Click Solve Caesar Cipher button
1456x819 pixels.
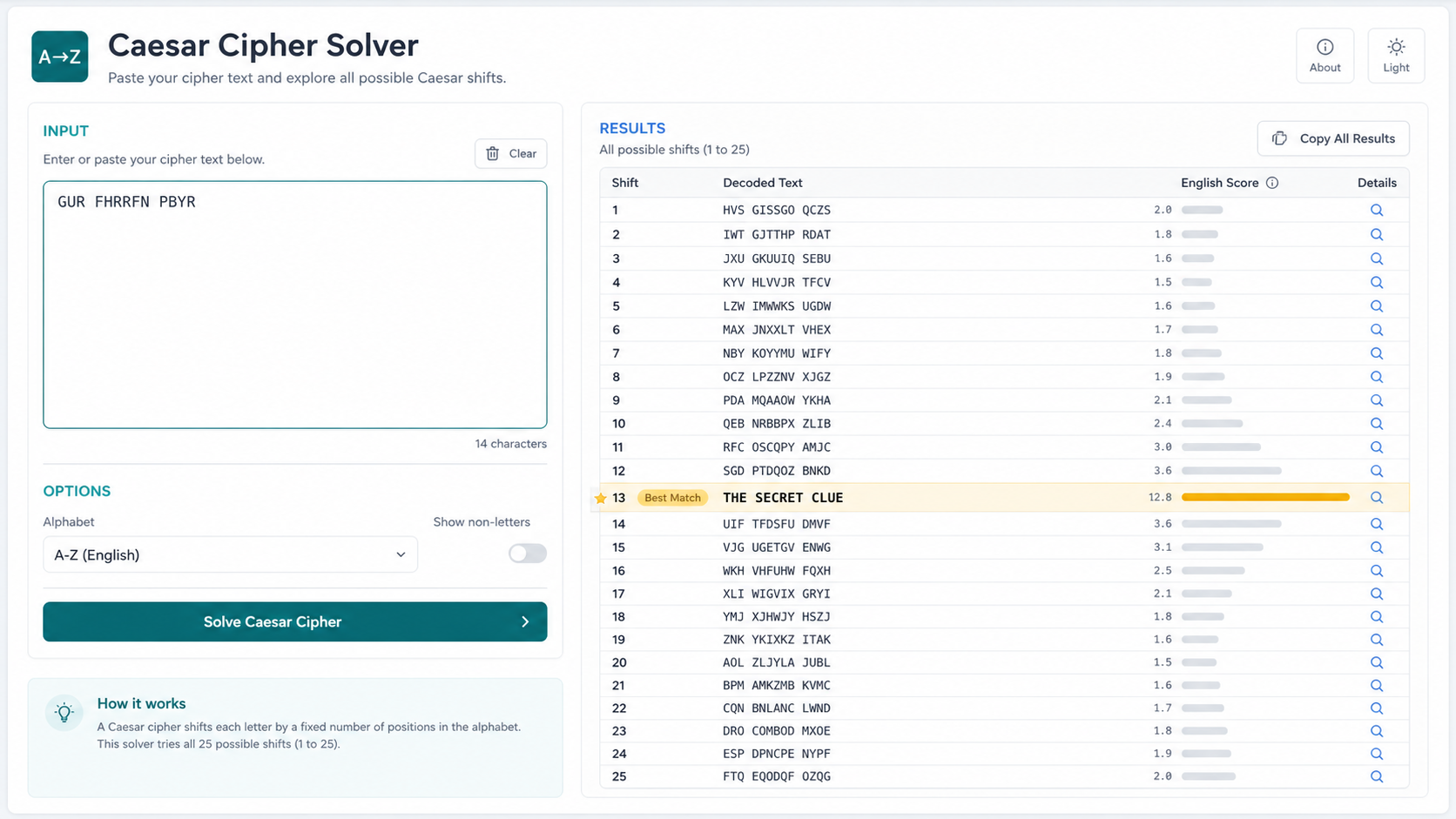click(x=295, y=621)
